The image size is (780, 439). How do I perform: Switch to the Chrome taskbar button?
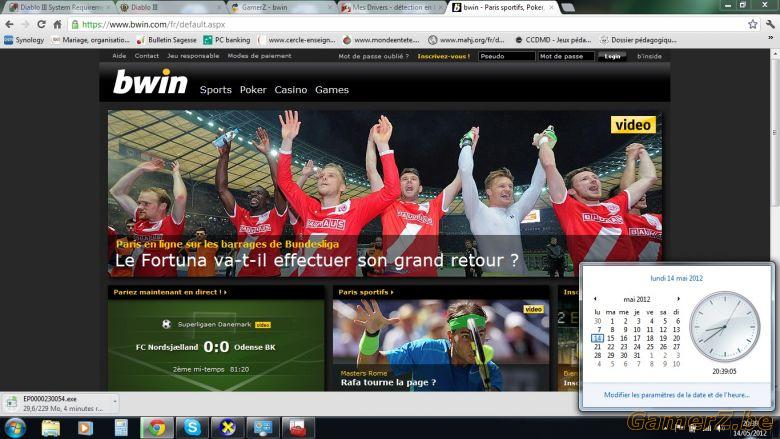(157, 428)
